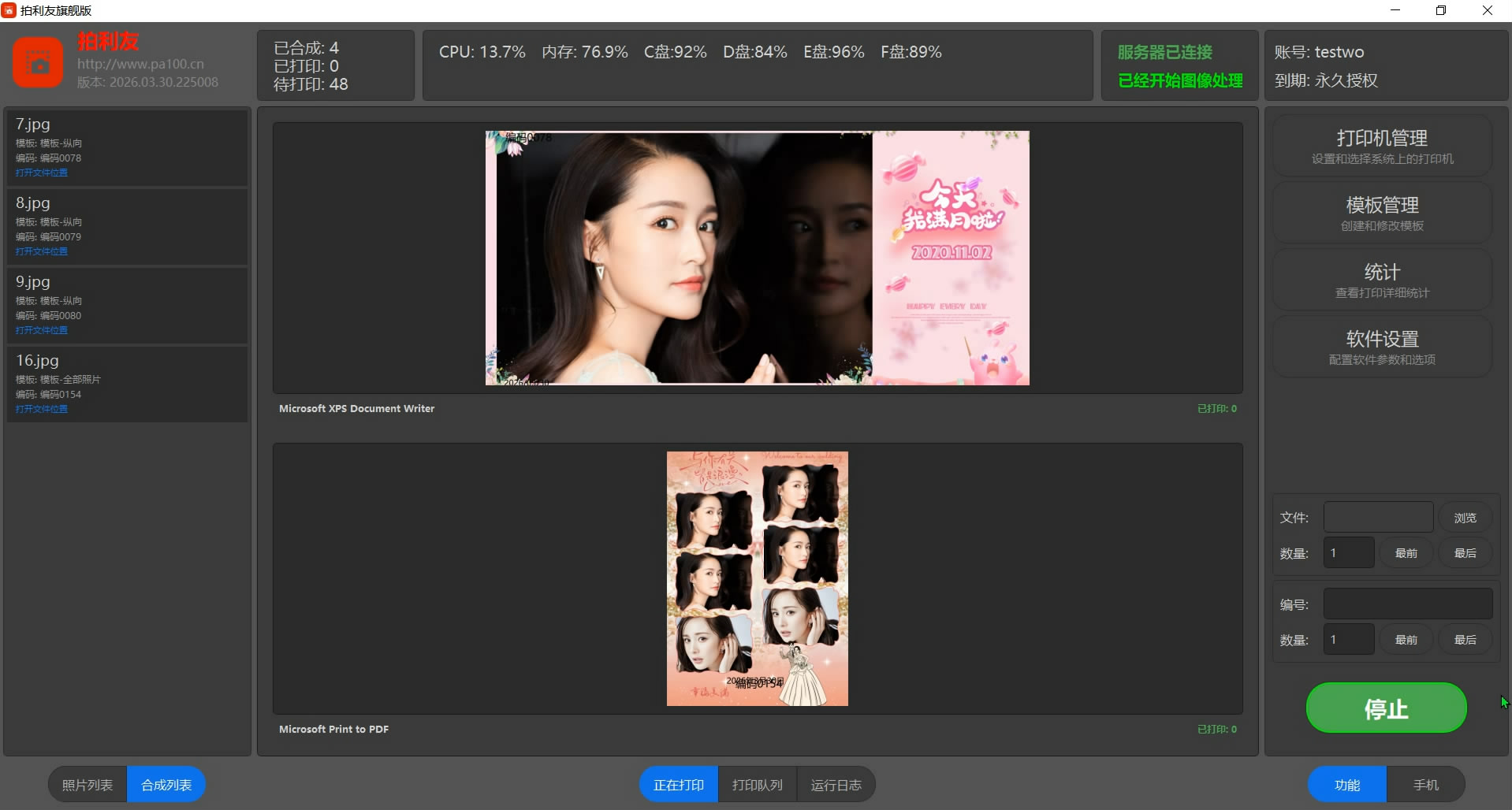Switch to the 照片列表 tab

(88, 785)
